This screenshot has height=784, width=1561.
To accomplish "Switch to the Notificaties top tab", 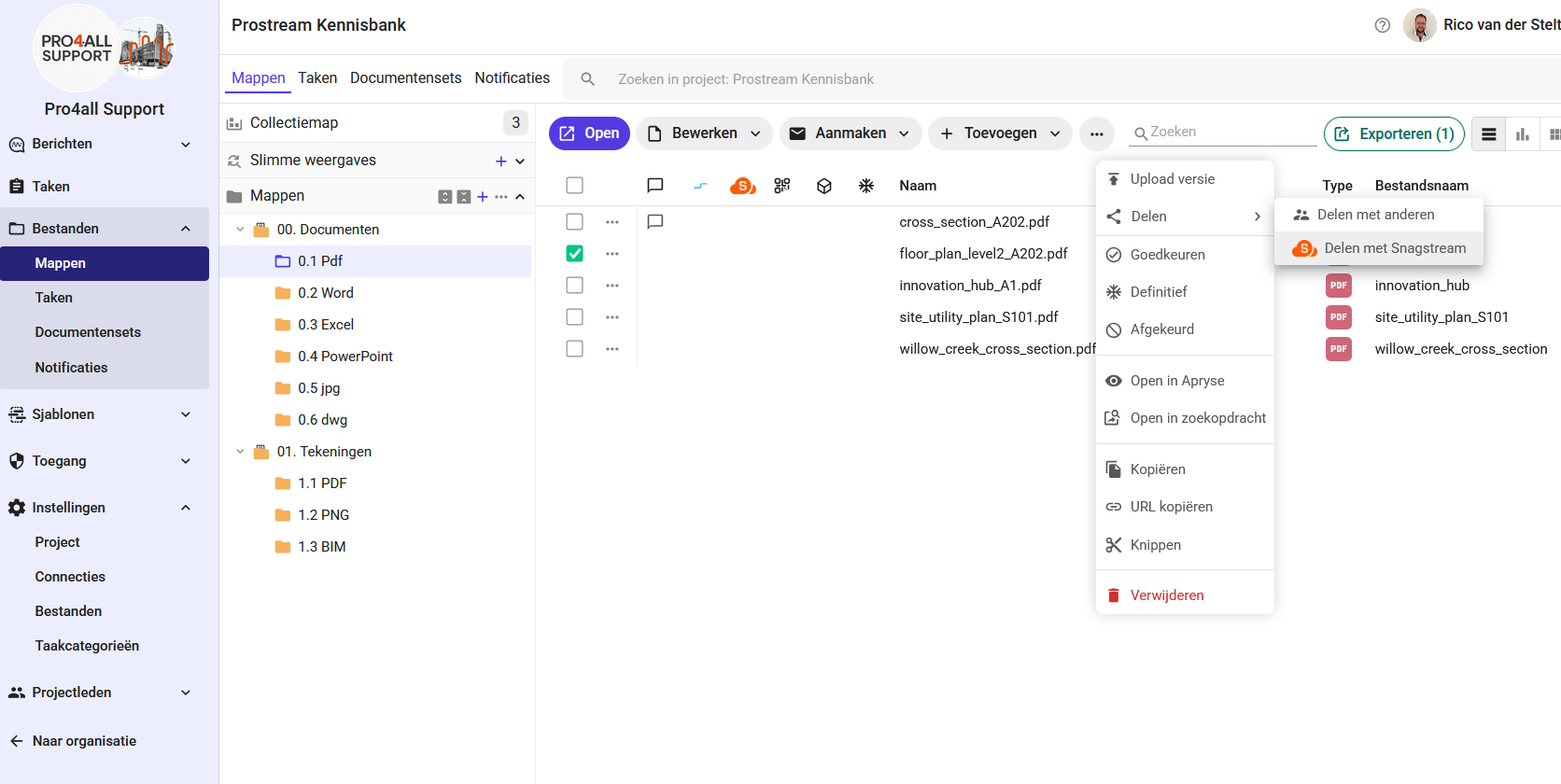I will tap(513, 78).
